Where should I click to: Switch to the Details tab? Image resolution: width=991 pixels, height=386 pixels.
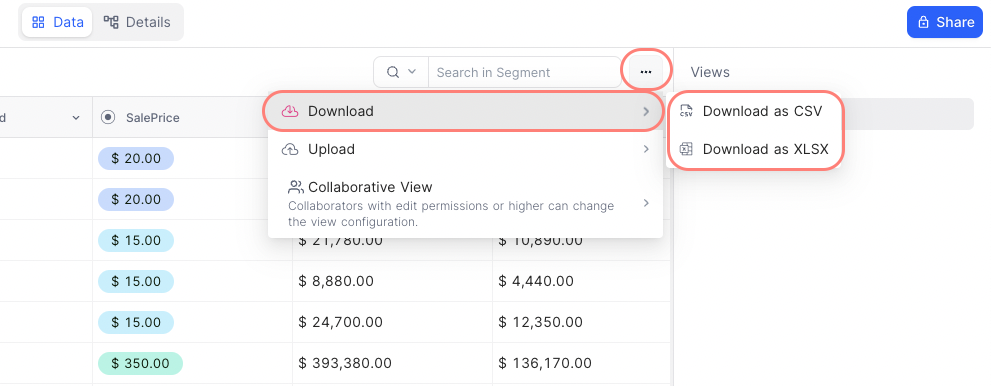point(137,23)
